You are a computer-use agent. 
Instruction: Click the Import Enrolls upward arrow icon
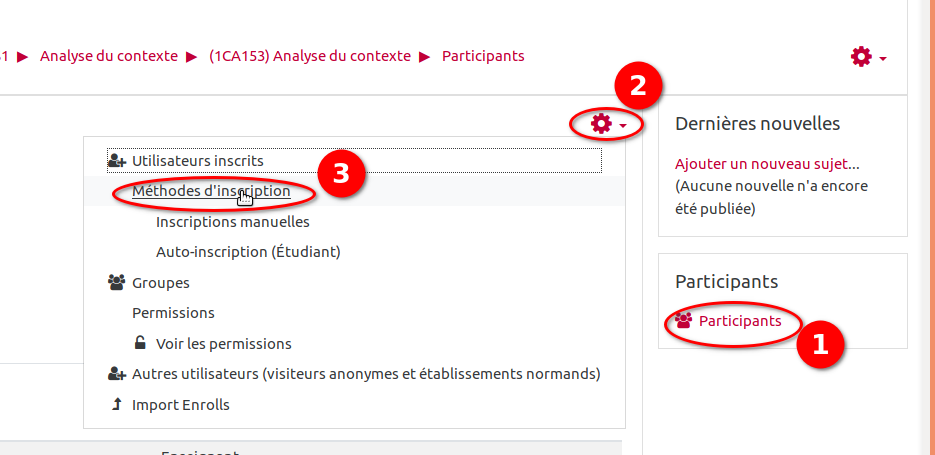pyautogui.click(x=116, y=405)
